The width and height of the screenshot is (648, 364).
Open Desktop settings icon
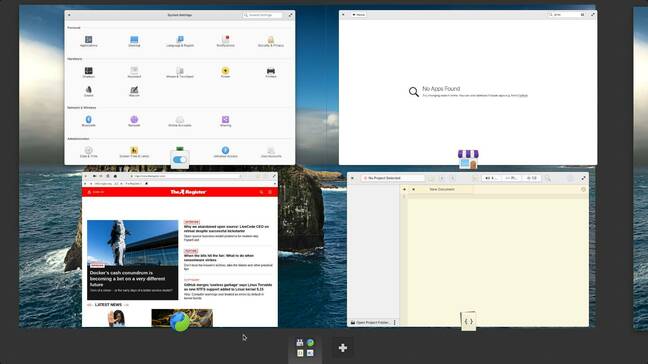pyautogui.click(x=134, y=41)
